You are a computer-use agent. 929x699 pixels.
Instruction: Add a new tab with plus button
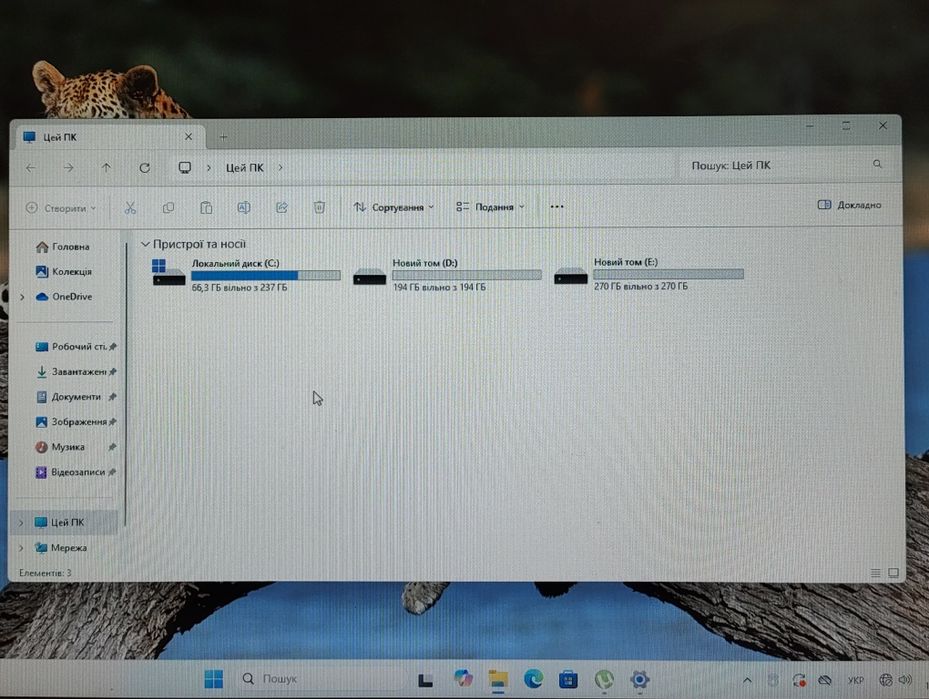[223, 137]
